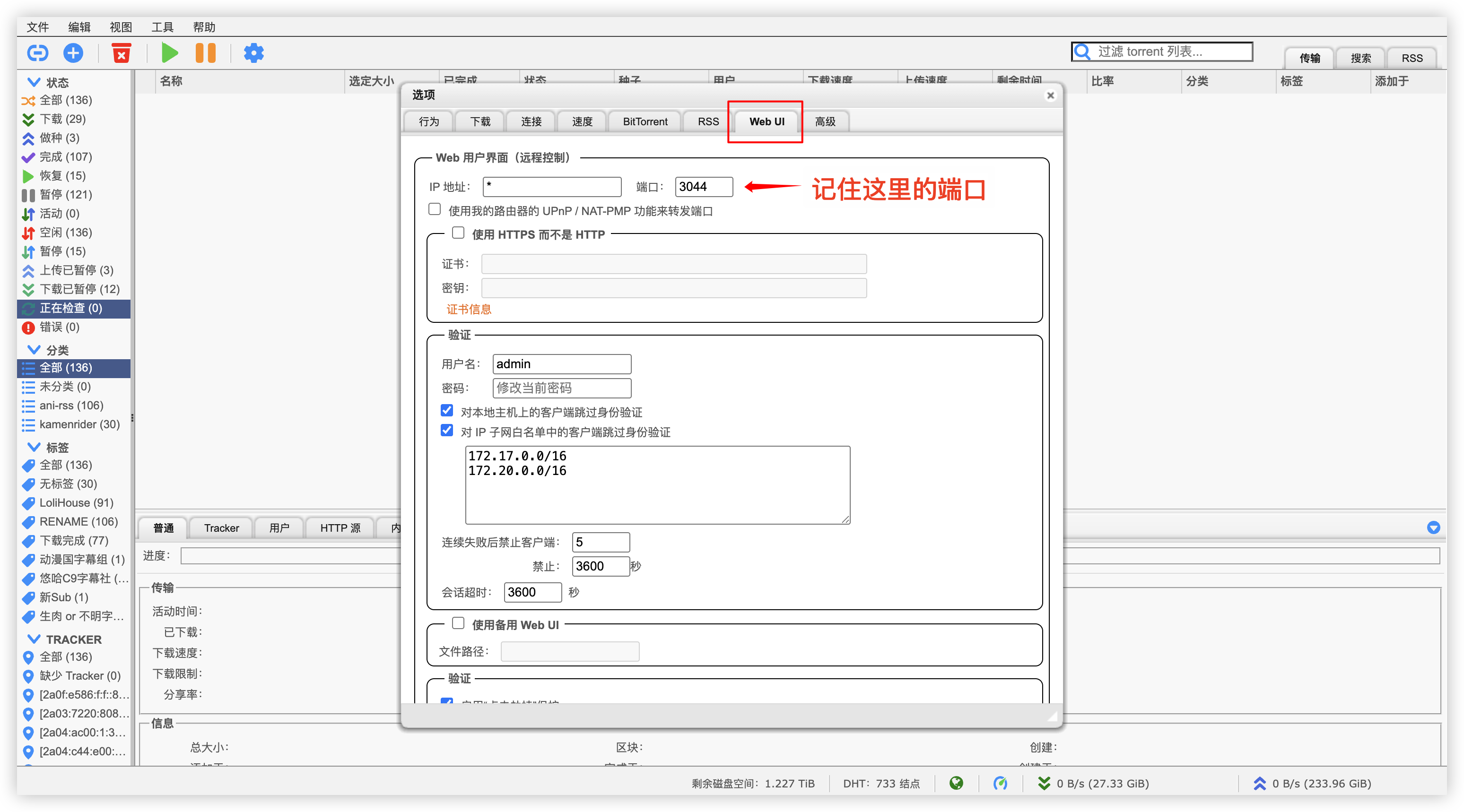Click the add torrent file plus icon
The height and width of the screenshot is (812, 1464).
tap(73, 53)
